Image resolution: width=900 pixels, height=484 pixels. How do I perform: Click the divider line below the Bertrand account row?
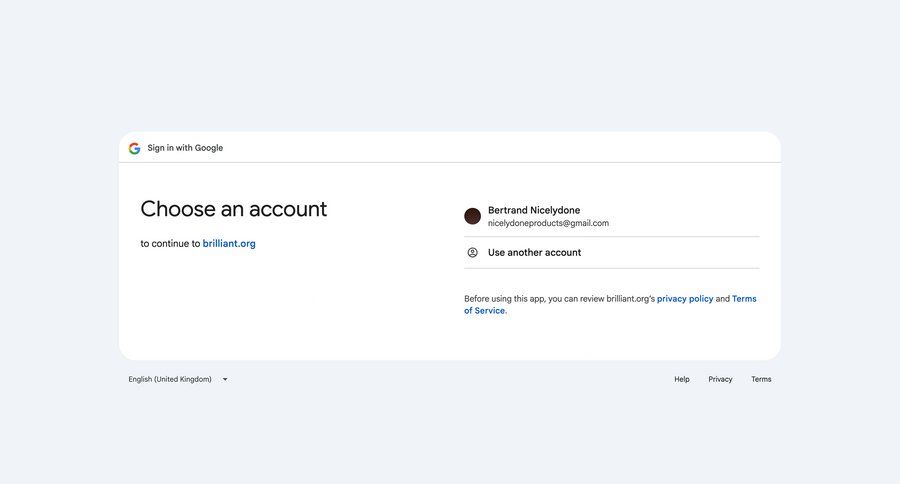(612, 237)
